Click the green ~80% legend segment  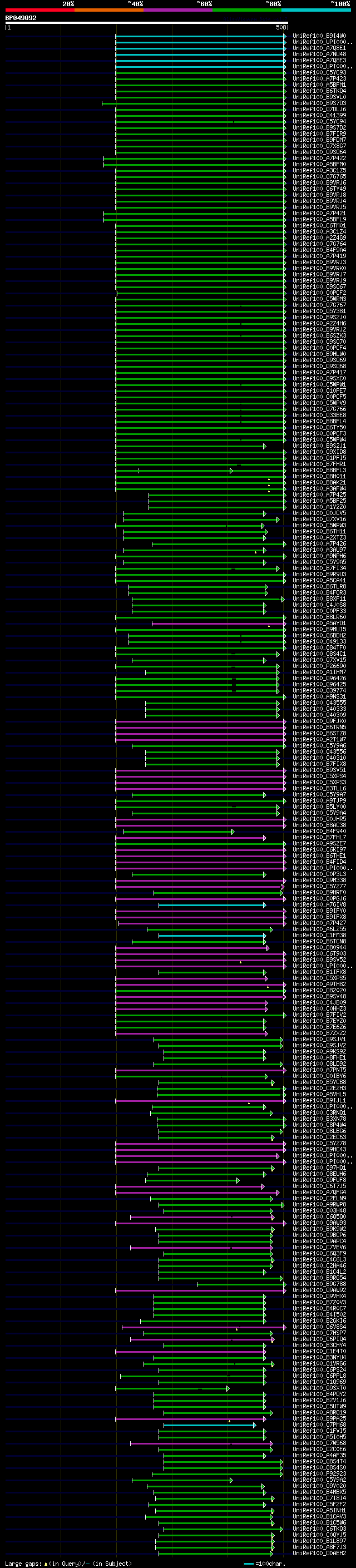tap(247, 10)
